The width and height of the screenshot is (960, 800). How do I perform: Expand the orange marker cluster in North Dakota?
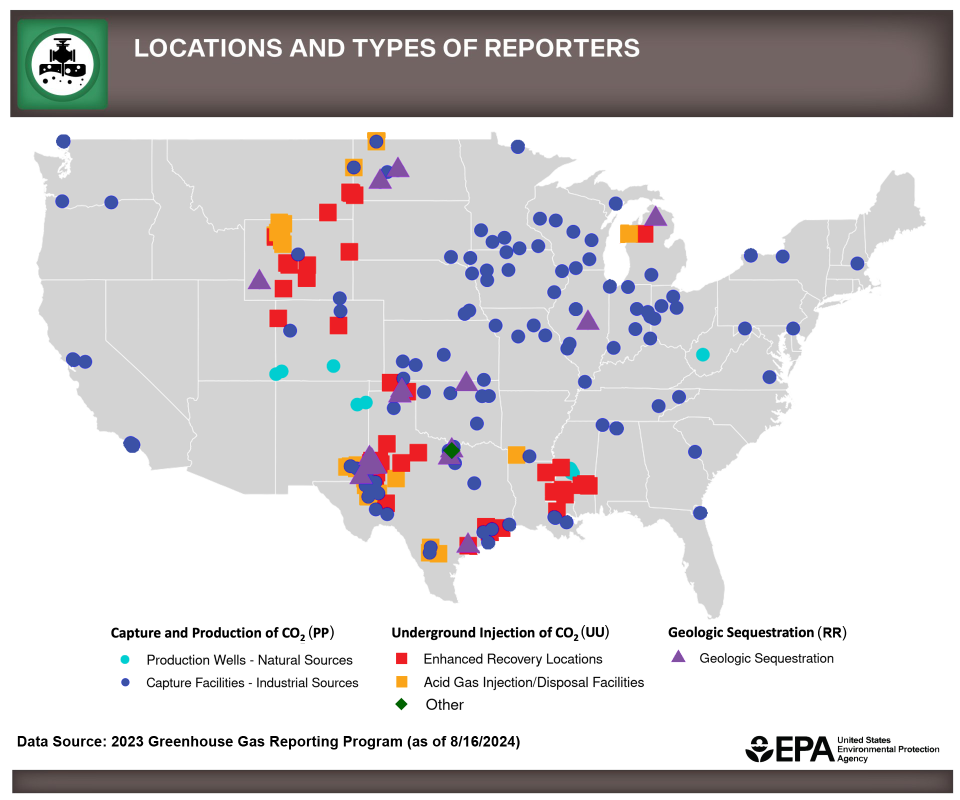click(377, 142)
